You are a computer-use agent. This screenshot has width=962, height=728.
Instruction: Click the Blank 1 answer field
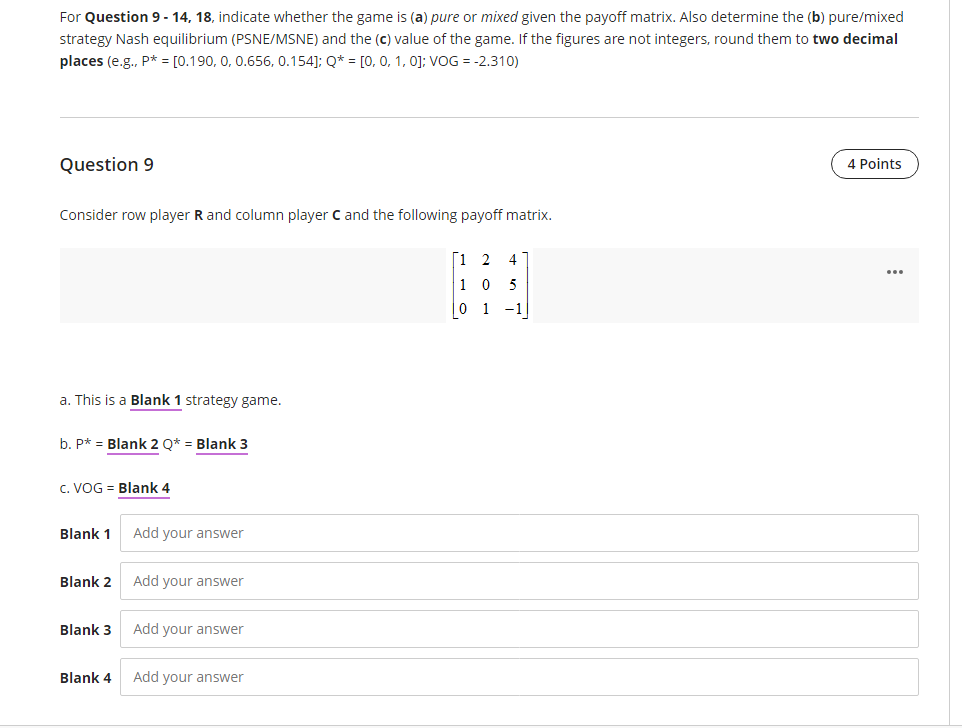520,532
